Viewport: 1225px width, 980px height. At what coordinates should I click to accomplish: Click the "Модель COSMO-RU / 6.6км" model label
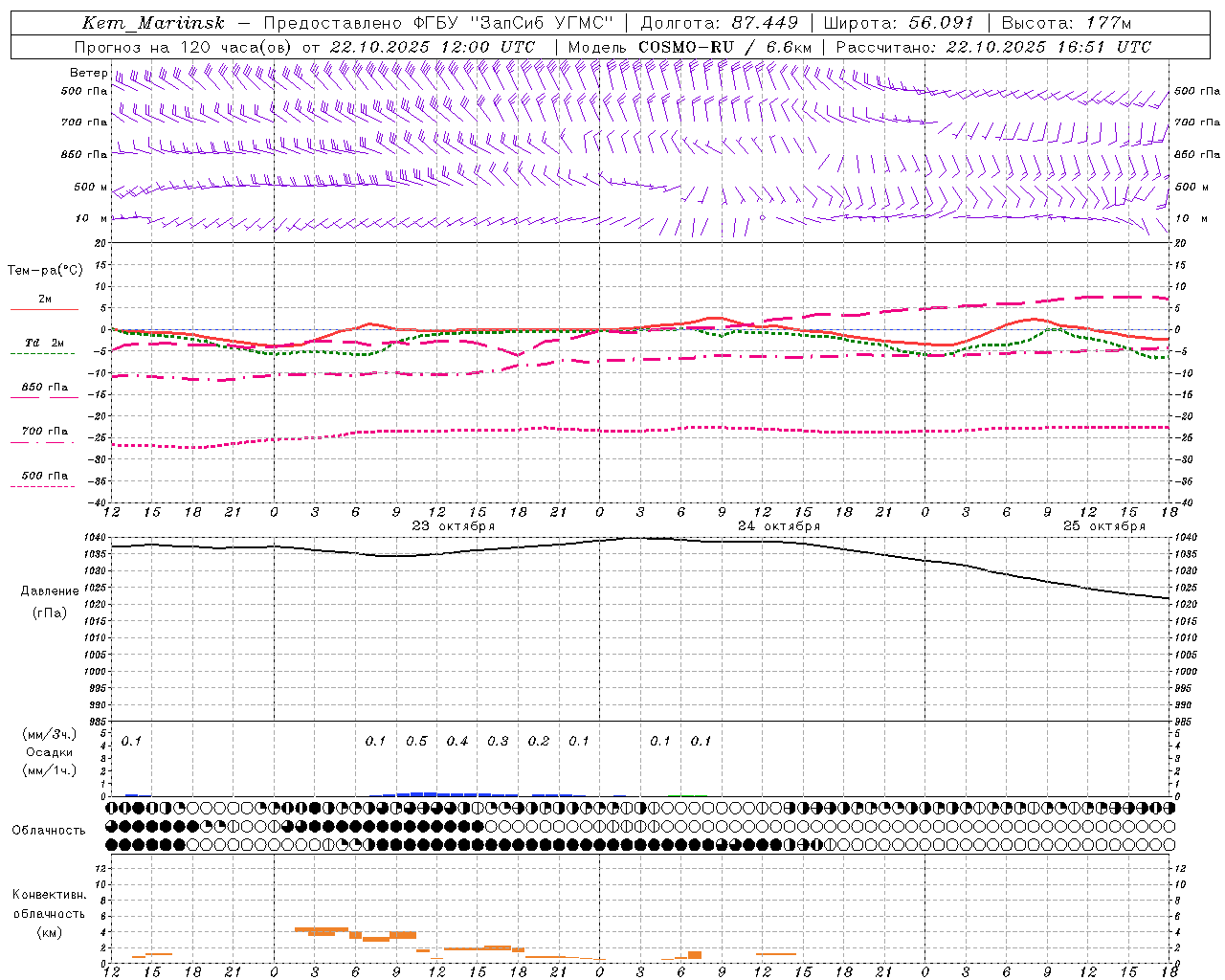(x=690, y=47)
